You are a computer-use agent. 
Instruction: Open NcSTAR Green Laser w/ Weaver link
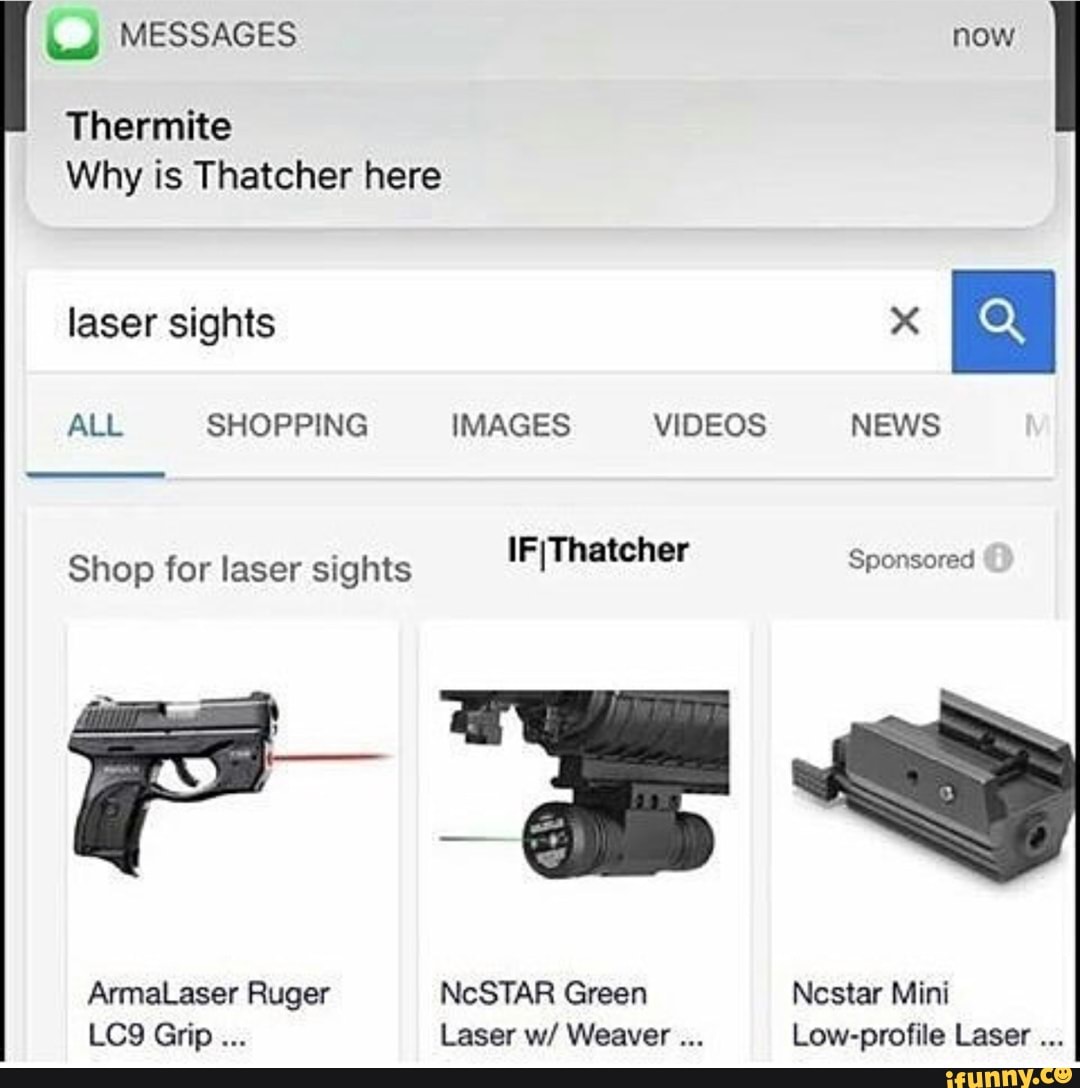[x=571, y=1014]
